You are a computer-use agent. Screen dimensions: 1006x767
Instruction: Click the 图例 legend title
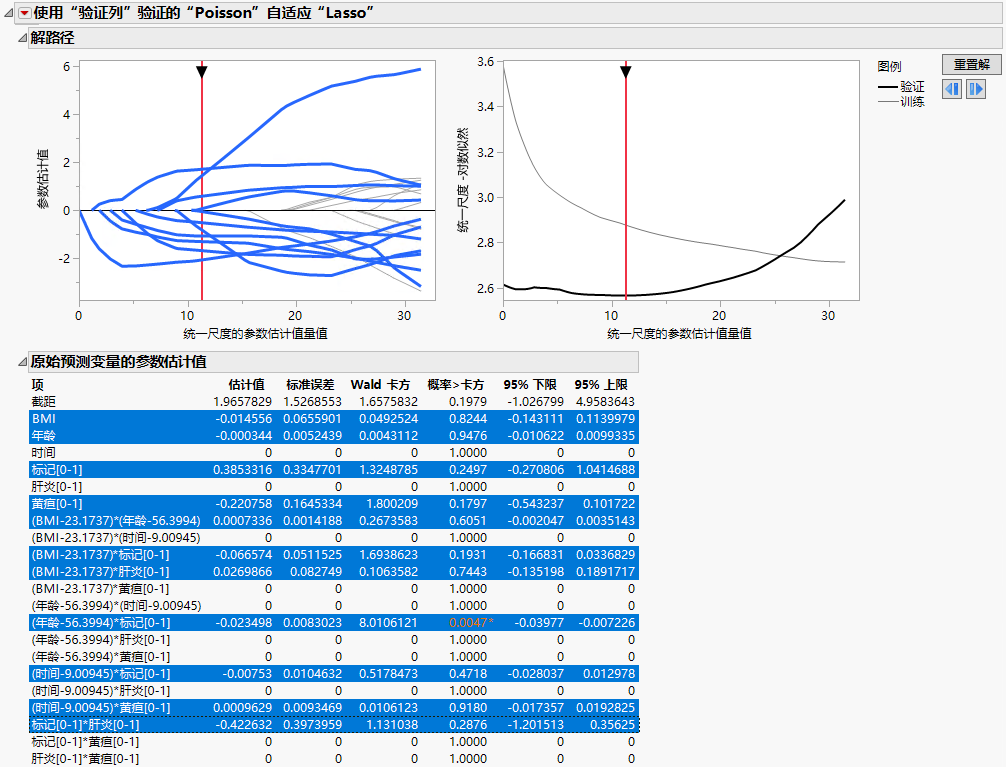(x=889, y=66)
